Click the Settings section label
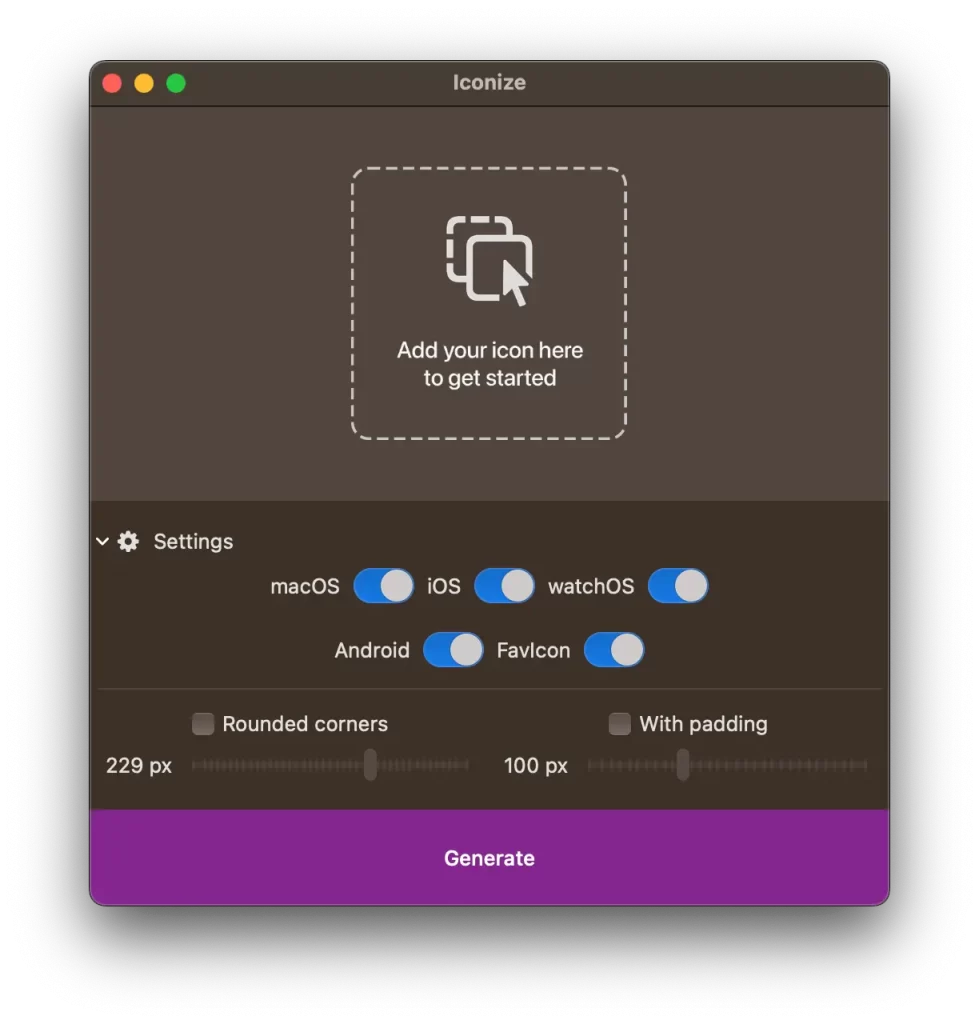The image size is (979, 1024). coord(193,541)
